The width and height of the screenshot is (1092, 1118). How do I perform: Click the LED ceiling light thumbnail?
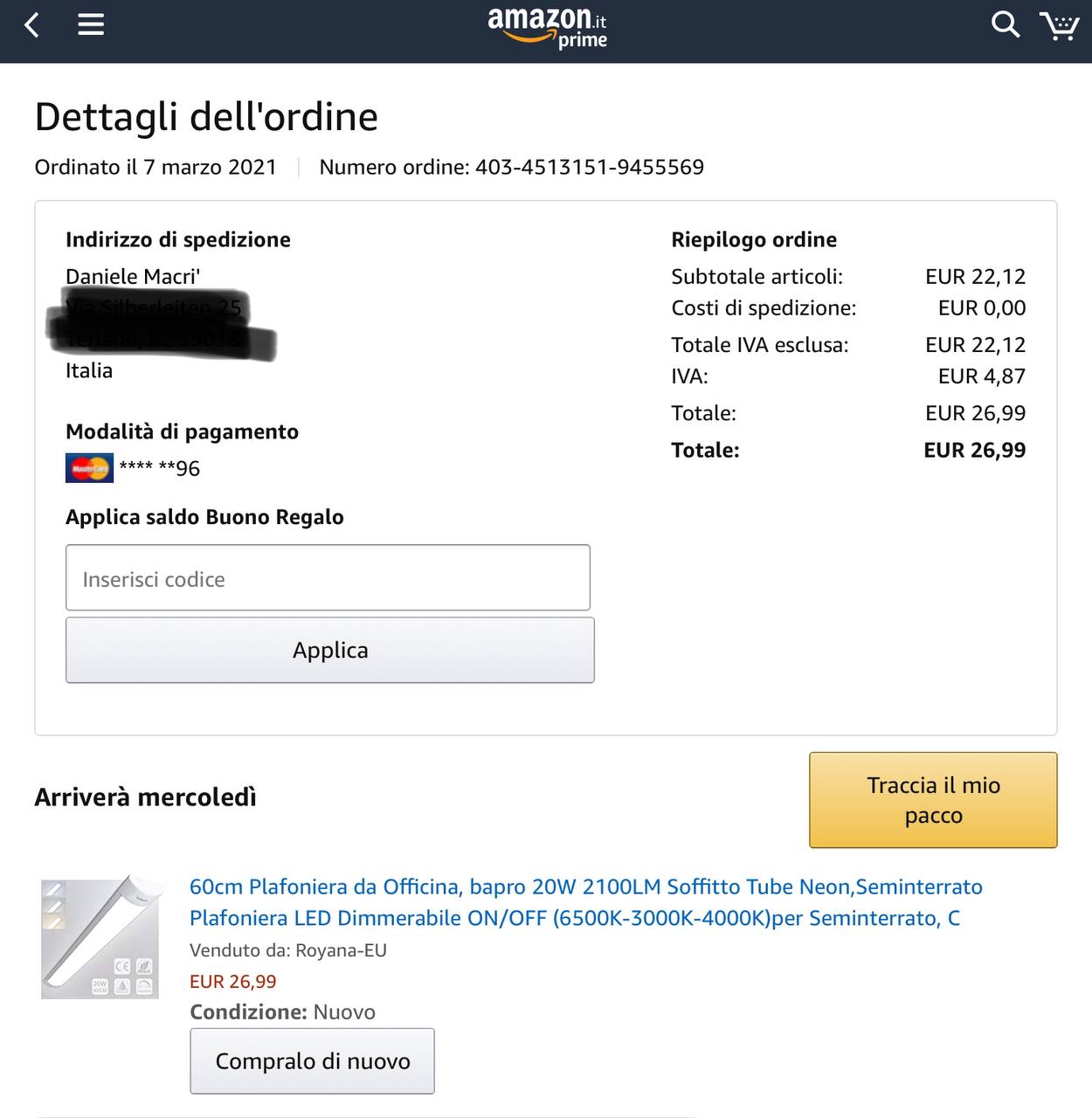[x=100, y=938]
